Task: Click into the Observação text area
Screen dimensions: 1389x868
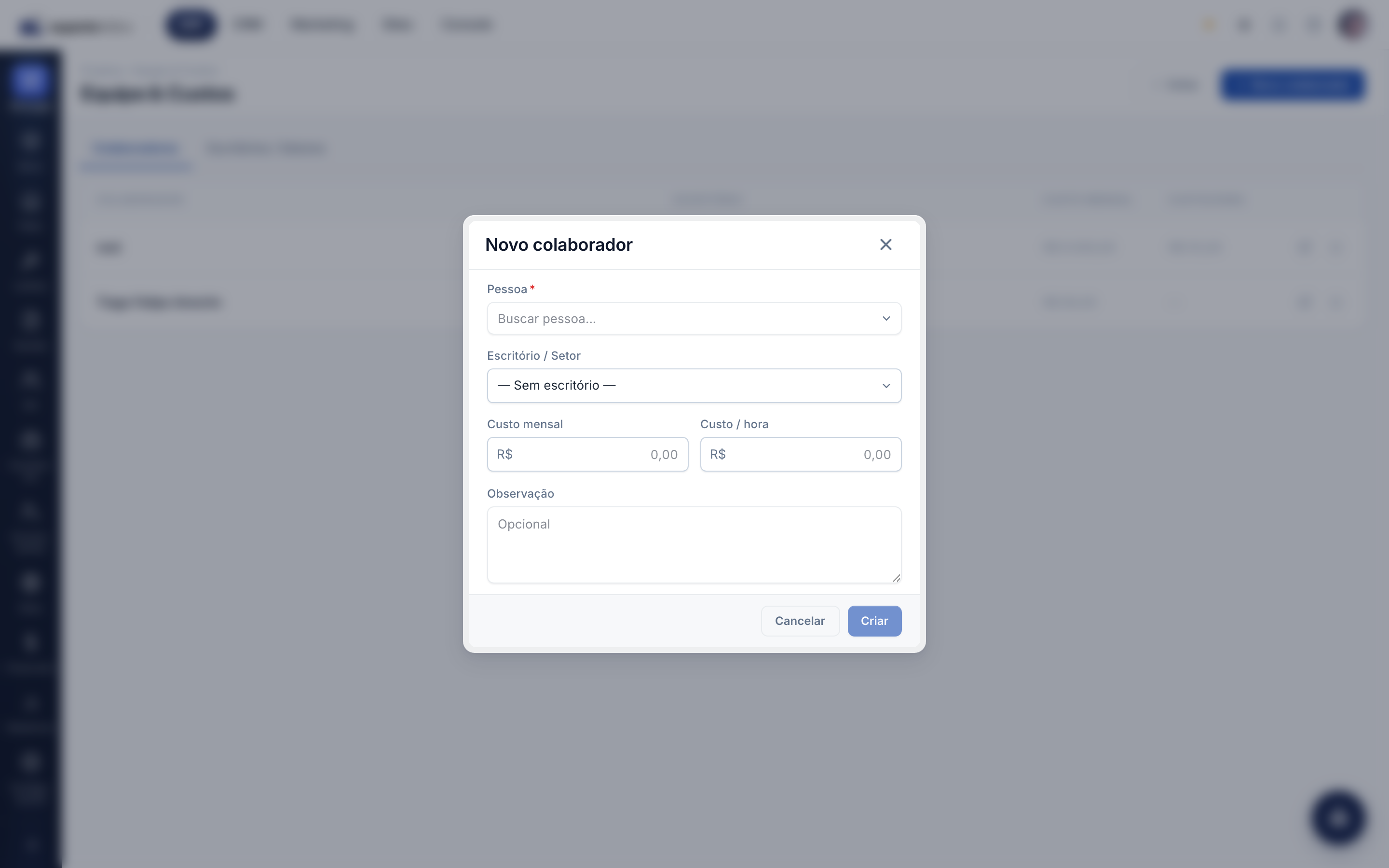Action: (694, 544)
